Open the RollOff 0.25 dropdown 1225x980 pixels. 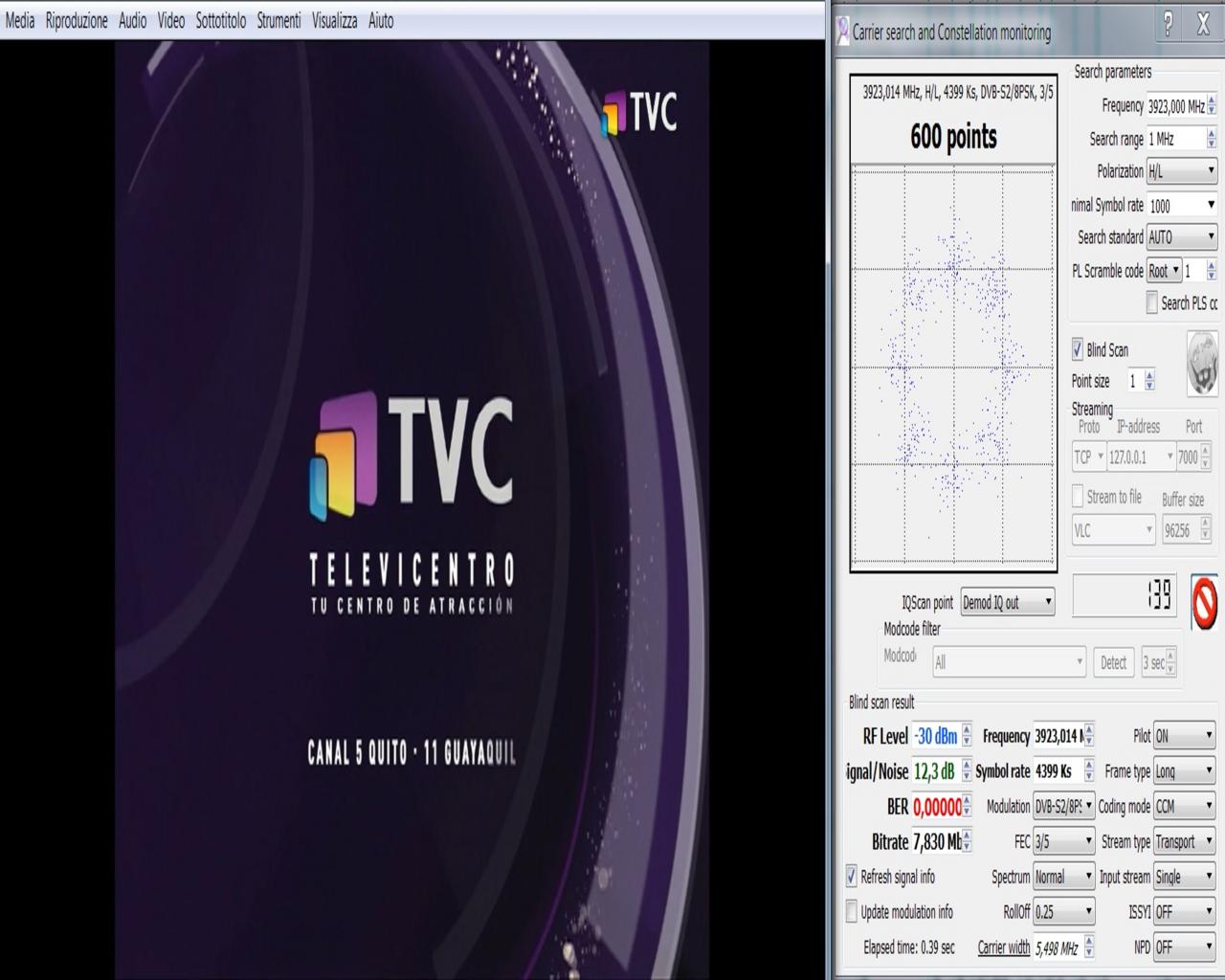pyautogui.click(x=1063, y=912)
